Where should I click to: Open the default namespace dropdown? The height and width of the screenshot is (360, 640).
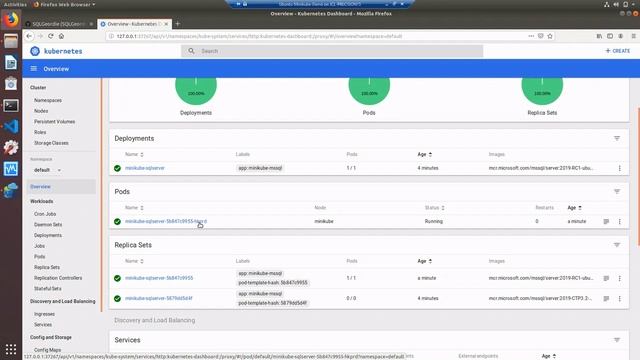(47, 170)
